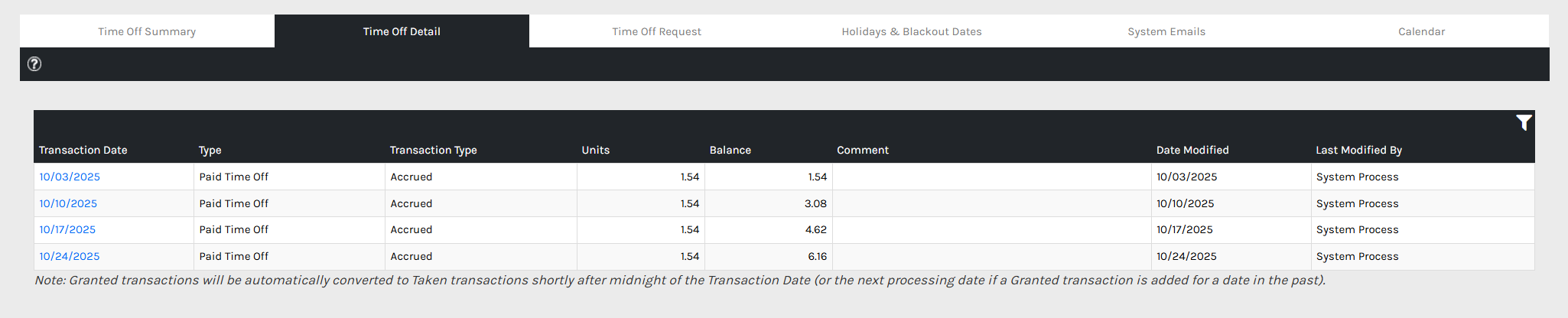Screen dimensions: 1568x318
Task: Select the Time Off Detail tab
Action: pyautogui.click(x=402, y=31)
